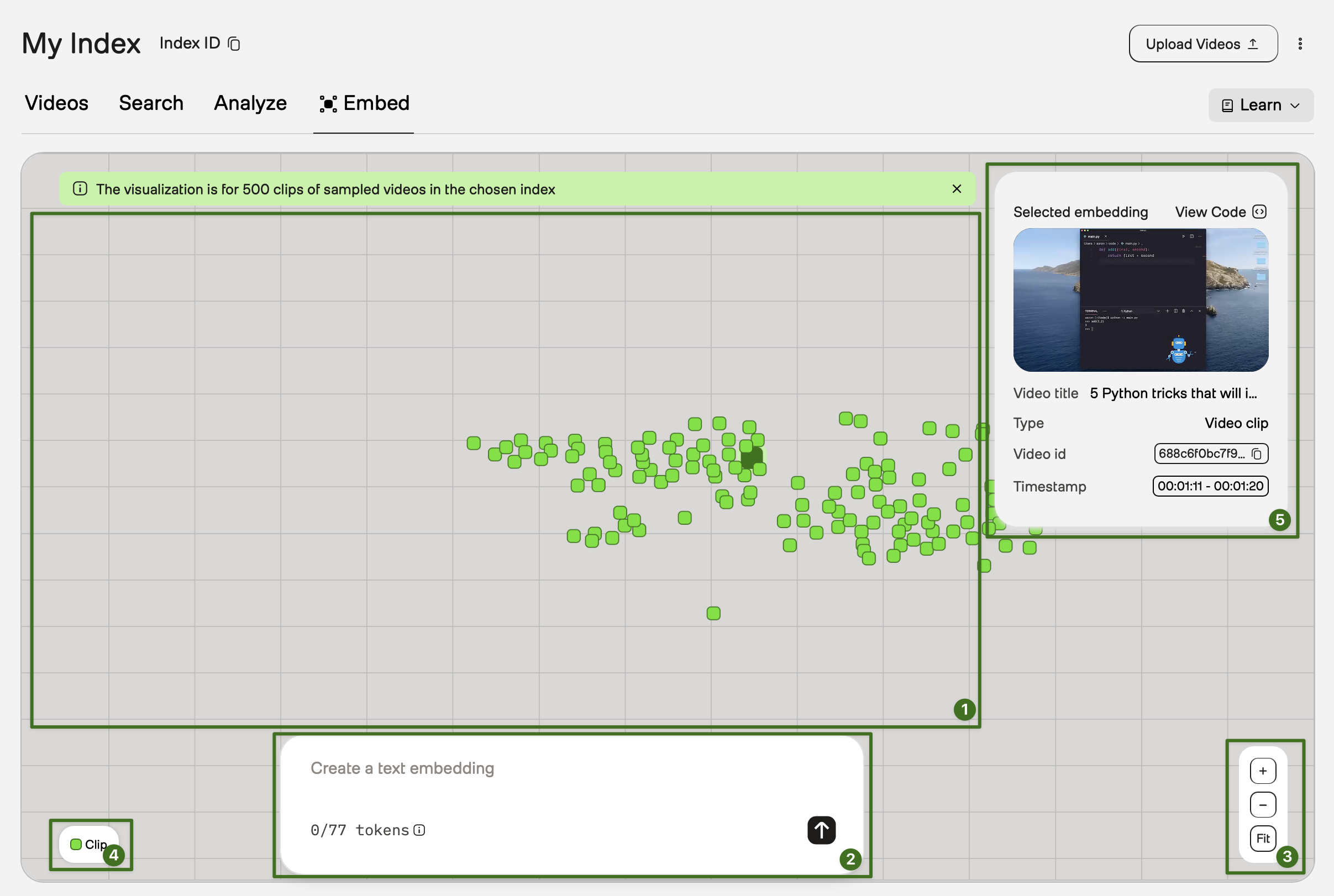This screenshot has width=1334, height=896.
Task: Submit the text embedding with the arrow icon
Action: pos(821,830)
